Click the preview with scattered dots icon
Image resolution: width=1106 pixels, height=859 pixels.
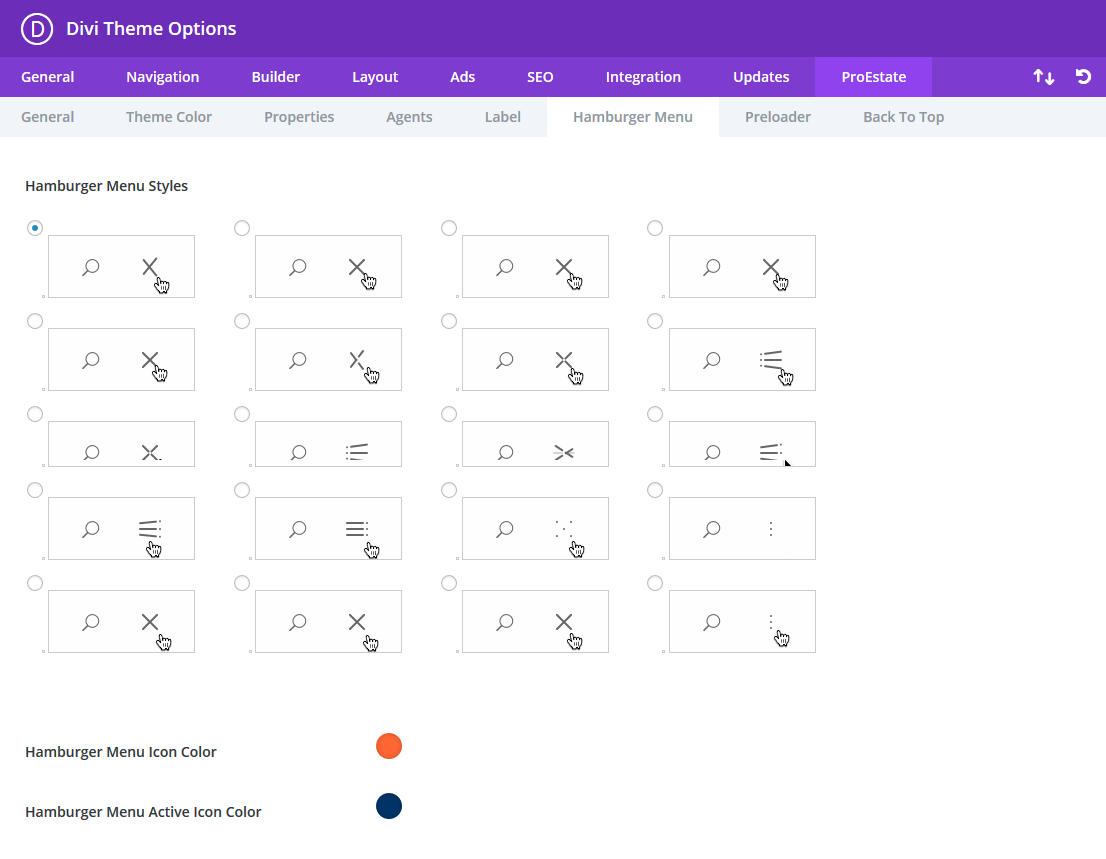[x=535, y=529]
